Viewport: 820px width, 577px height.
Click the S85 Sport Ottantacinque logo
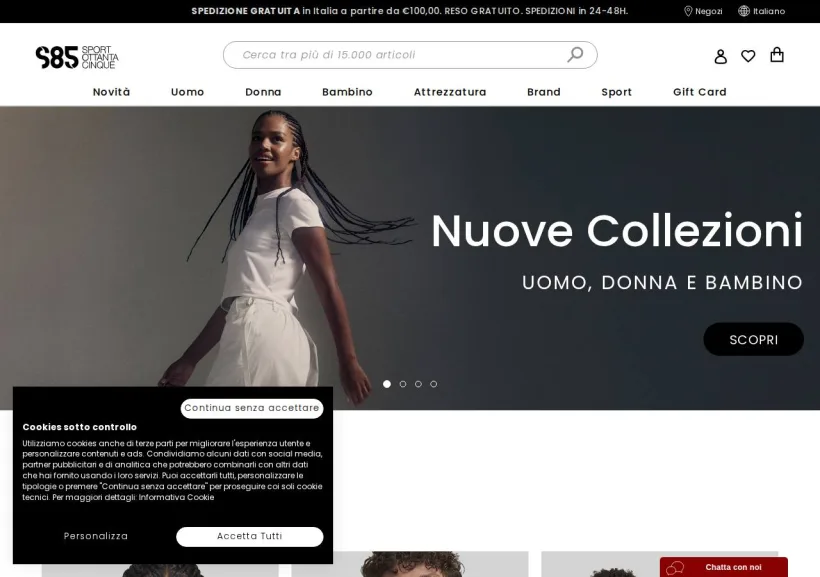click(77, 57)
